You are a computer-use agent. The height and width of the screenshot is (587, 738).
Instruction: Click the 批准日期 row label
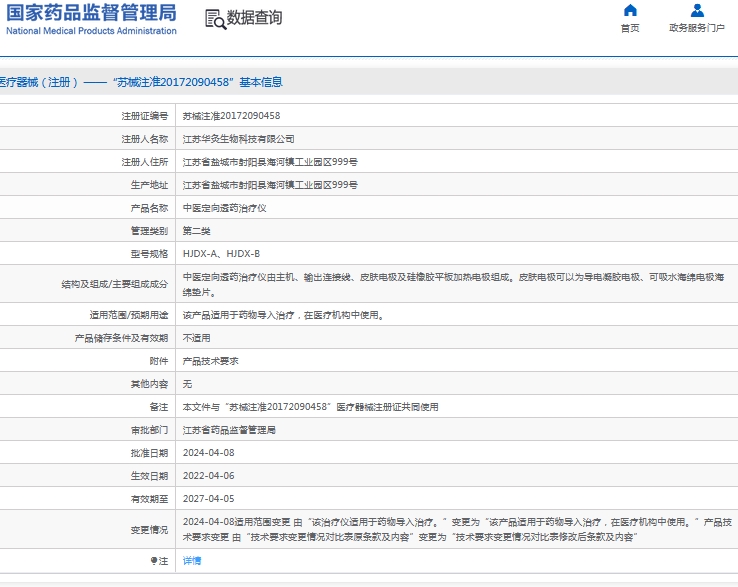pyautogui.click(x=149, y=453)
